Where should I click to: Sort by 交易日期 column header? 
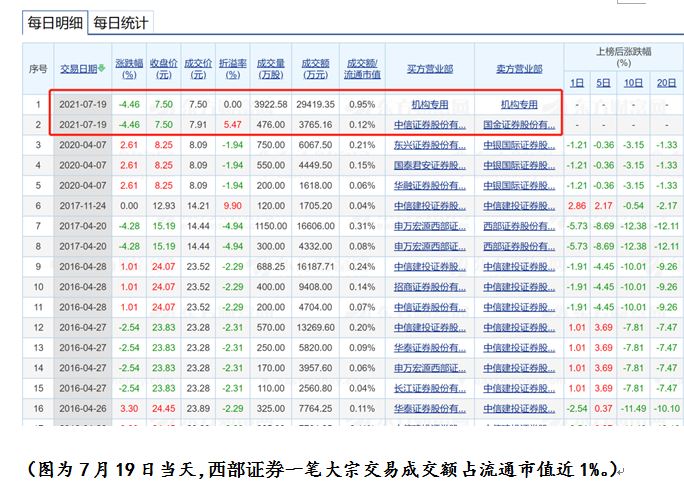click(79, 69)
